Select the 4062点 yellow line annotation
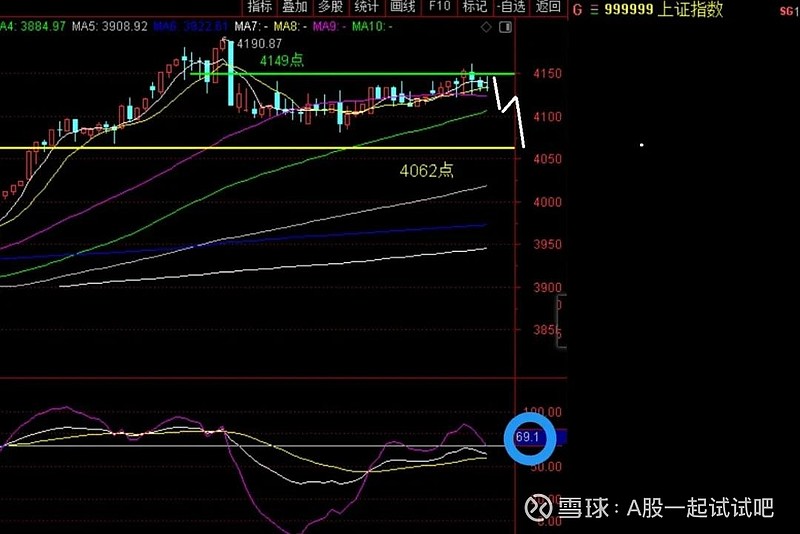 click(x=427, y=170)
